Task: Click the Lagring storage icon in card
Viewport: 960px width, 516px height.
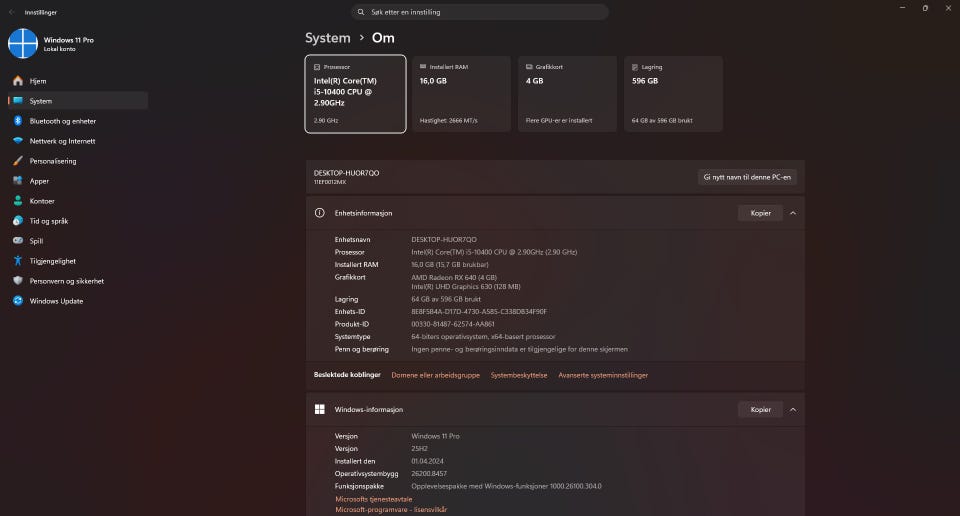Action: click(x=635, y=67)
